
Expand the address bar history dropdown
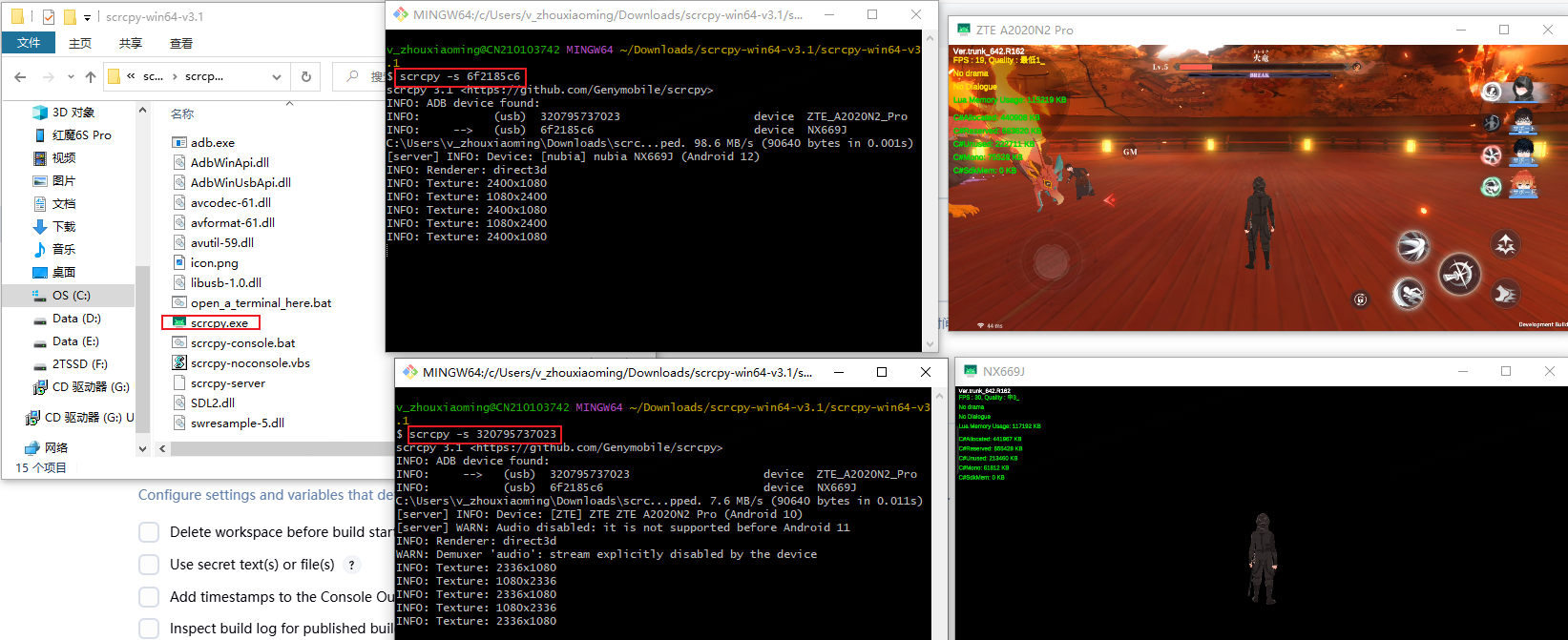277,77
